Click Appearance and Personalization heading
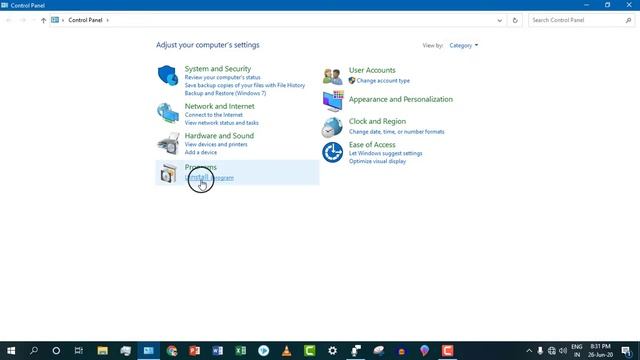 (x=400, y=99)
